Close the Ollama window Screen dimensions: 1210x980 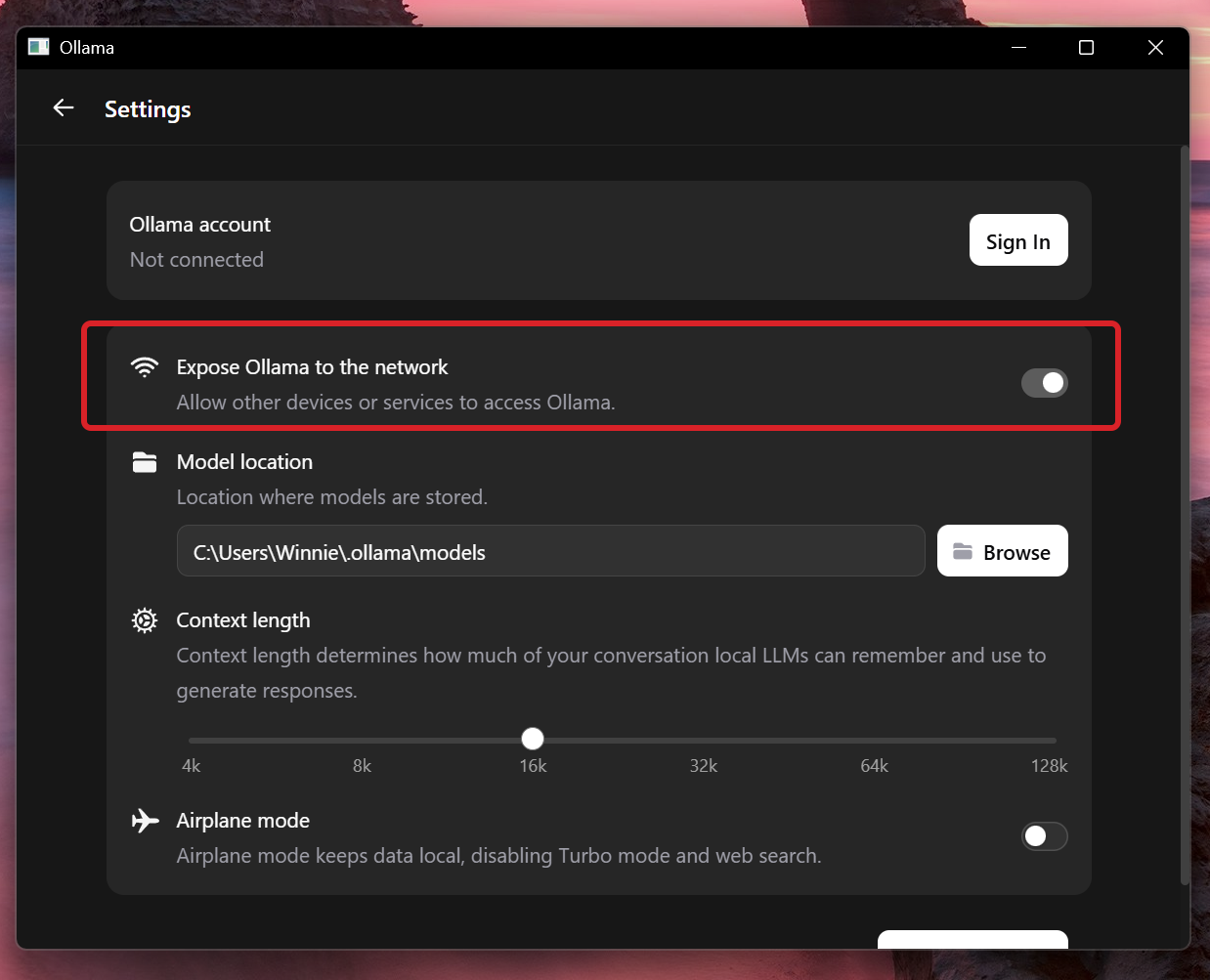tap(1155, 47)
